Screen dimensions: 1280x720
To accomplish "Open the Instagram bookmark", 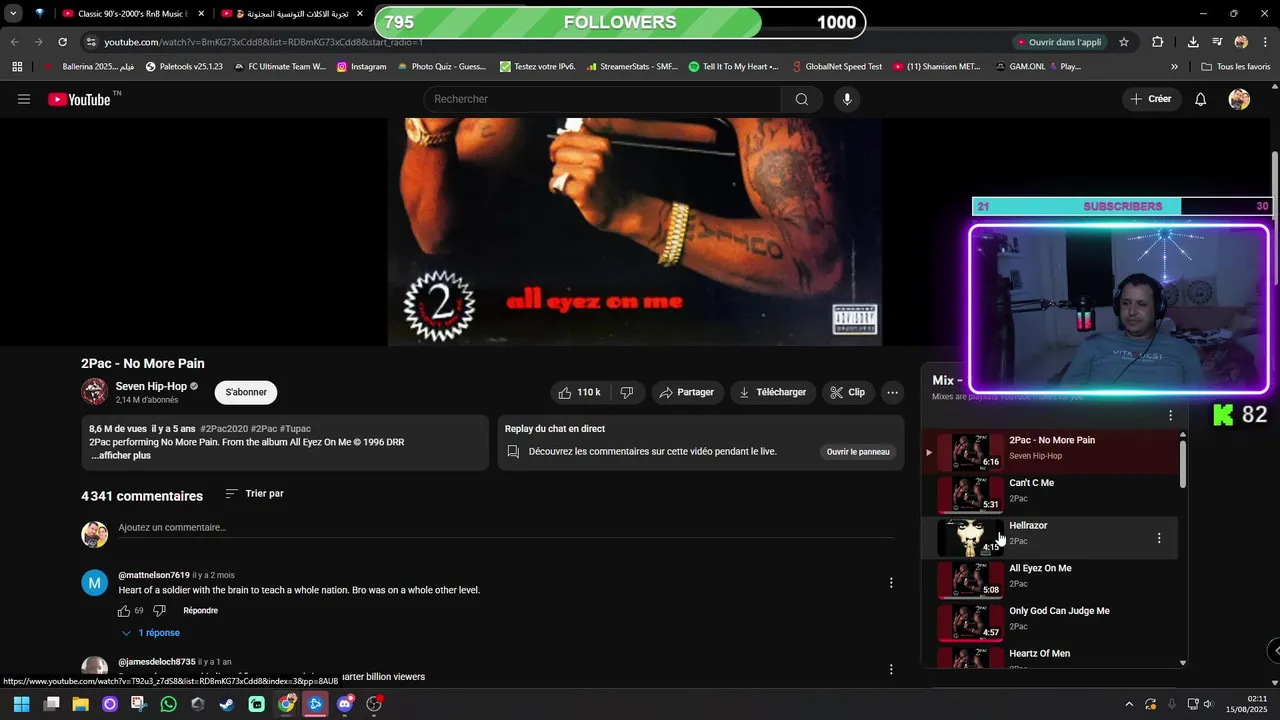I will point(361,67).
